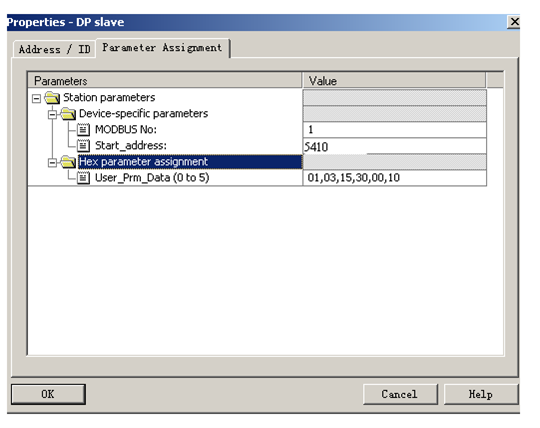Edit the User_Prm_Data hex value field
Screen dimensions: 540x428
395,178
